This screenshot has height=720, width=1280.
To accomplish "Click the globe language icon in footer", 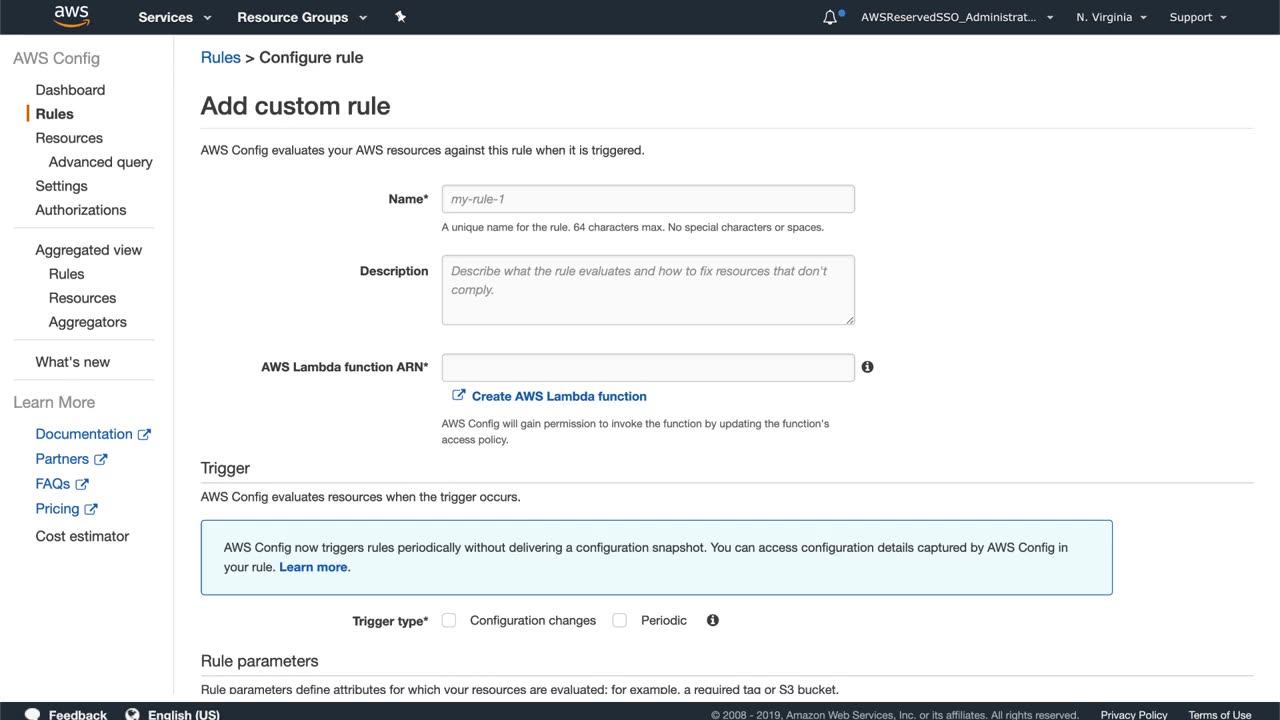I will (x=132, y=714).
